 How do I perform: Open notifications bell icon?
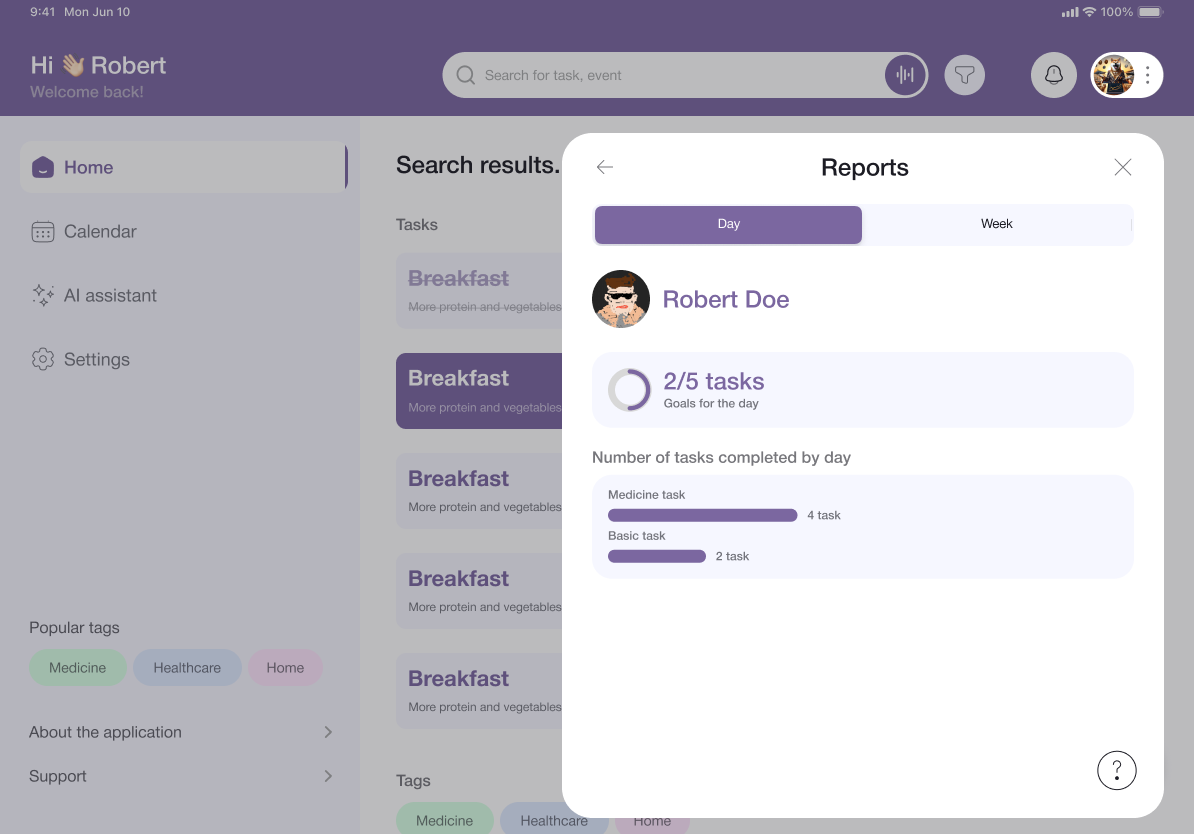pos(1053,75)
